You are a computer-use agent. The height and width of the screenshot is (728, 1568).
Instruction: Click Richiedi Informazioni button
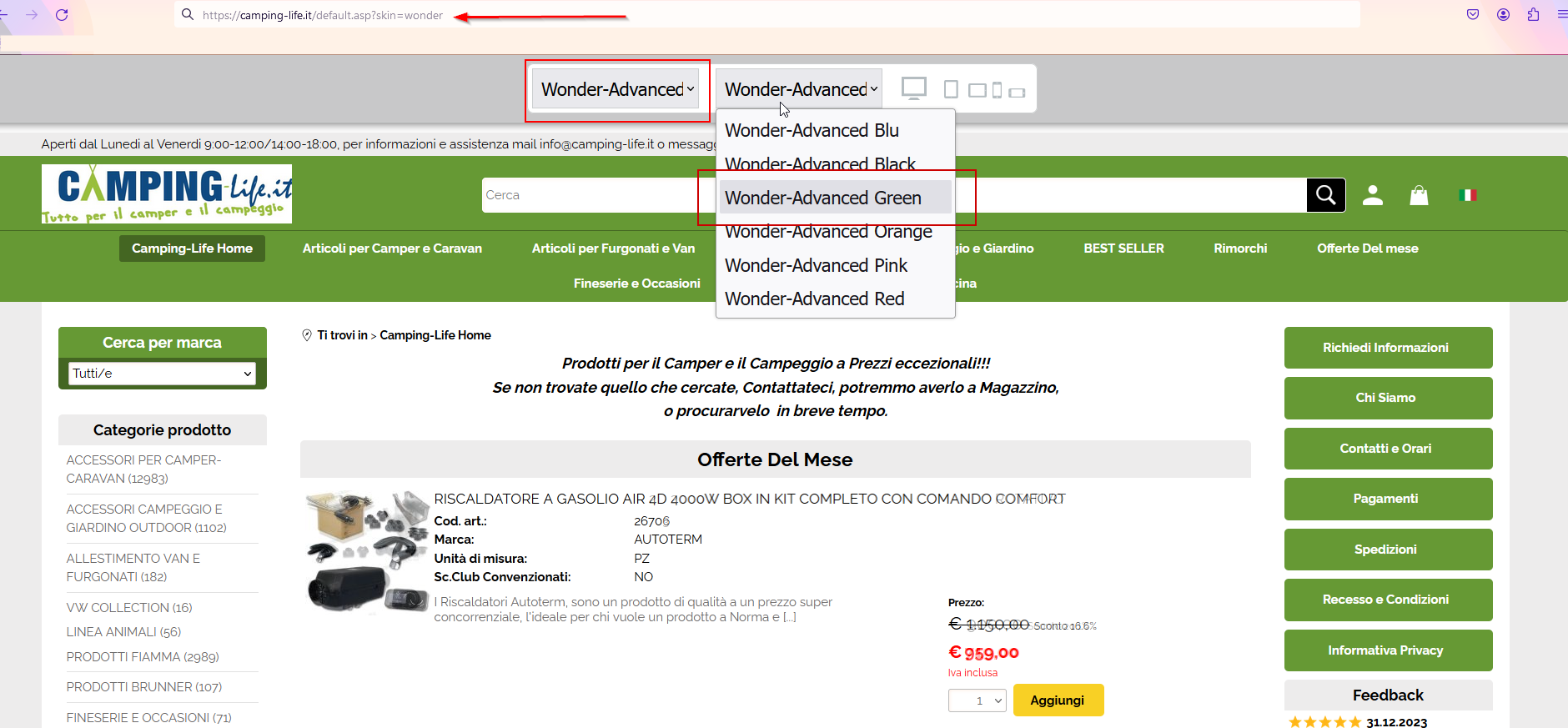(1388, 348)
